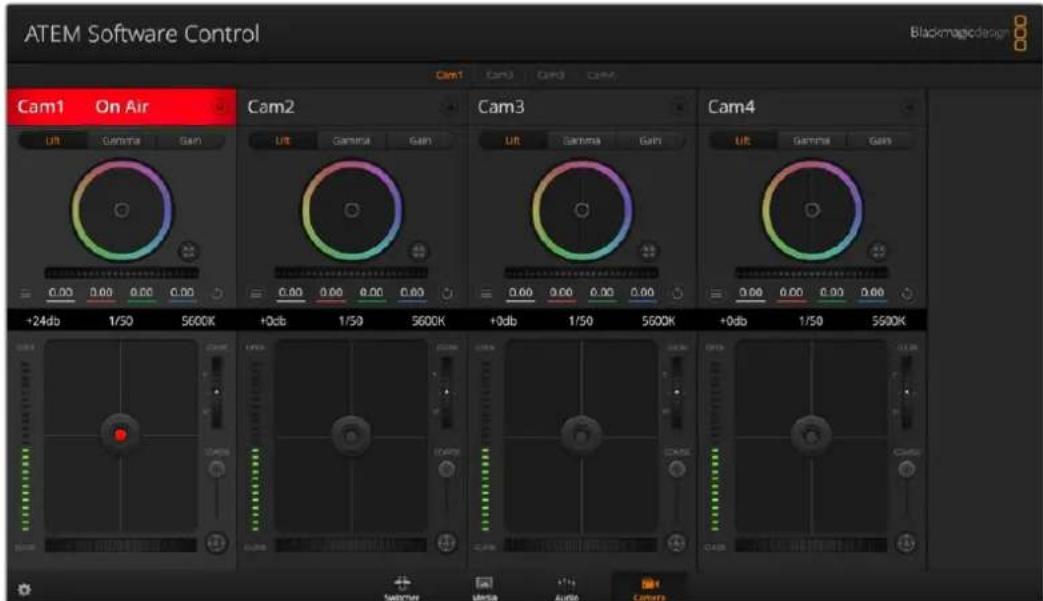Click the Cam4 color wheel center
This screenshot has width=1043, height=601.
click(x=812, y=210)
